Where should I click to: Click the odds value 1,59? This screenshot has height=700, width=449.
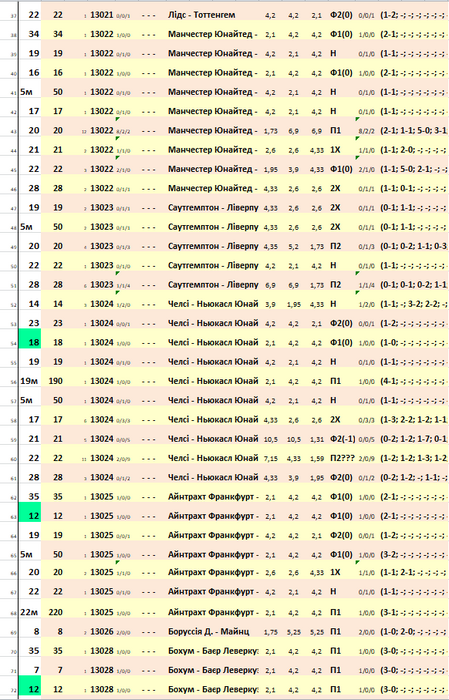point(316,458)
